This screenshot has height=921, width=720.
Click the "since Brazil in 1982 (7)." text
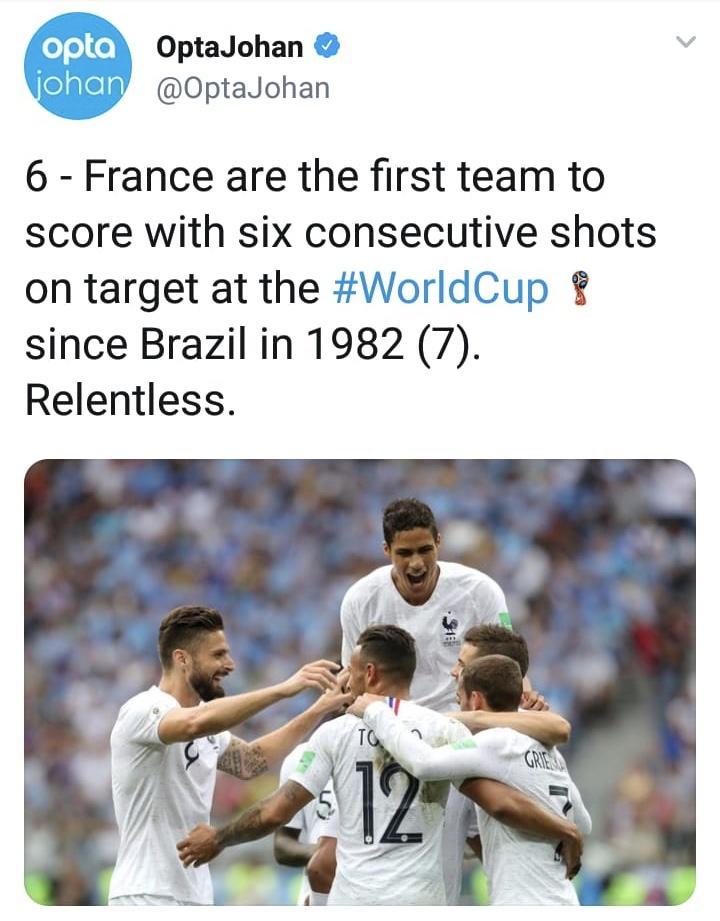coord(253,344)
